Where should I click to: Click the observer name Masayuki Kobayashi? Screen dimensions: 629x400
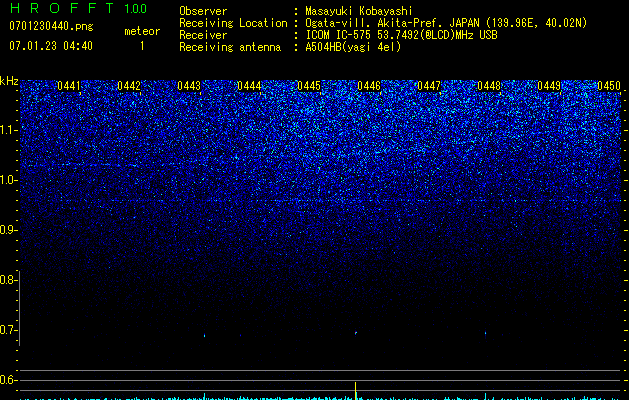359,11
